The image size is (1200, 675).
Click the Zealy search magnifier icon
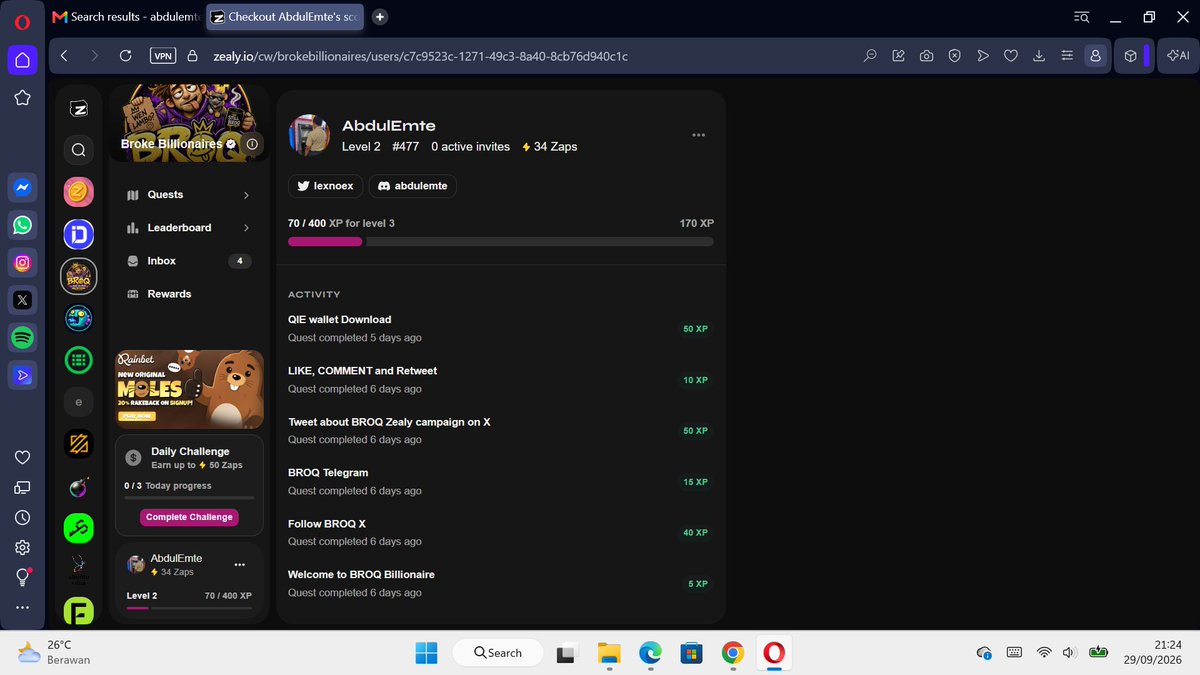coord(79,151)
